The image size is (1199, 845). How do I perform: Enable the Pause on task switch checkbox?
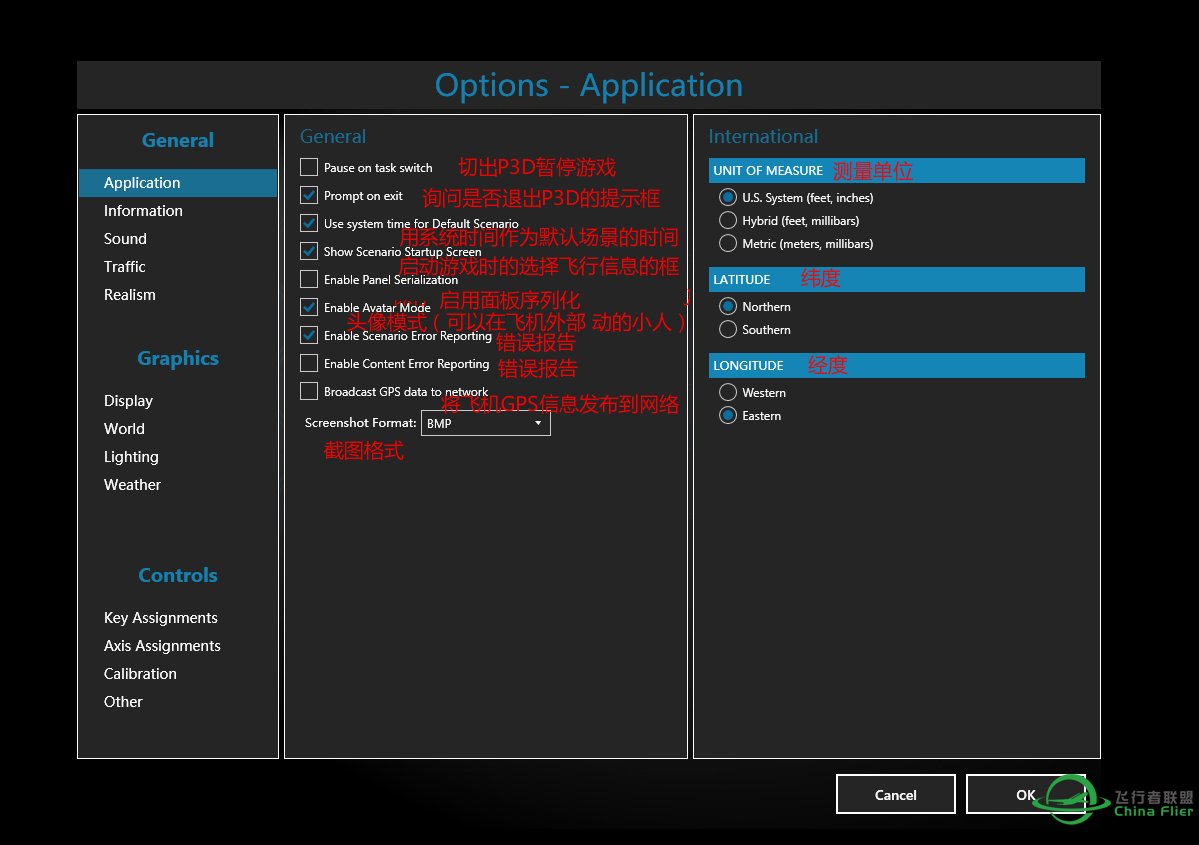309,167
